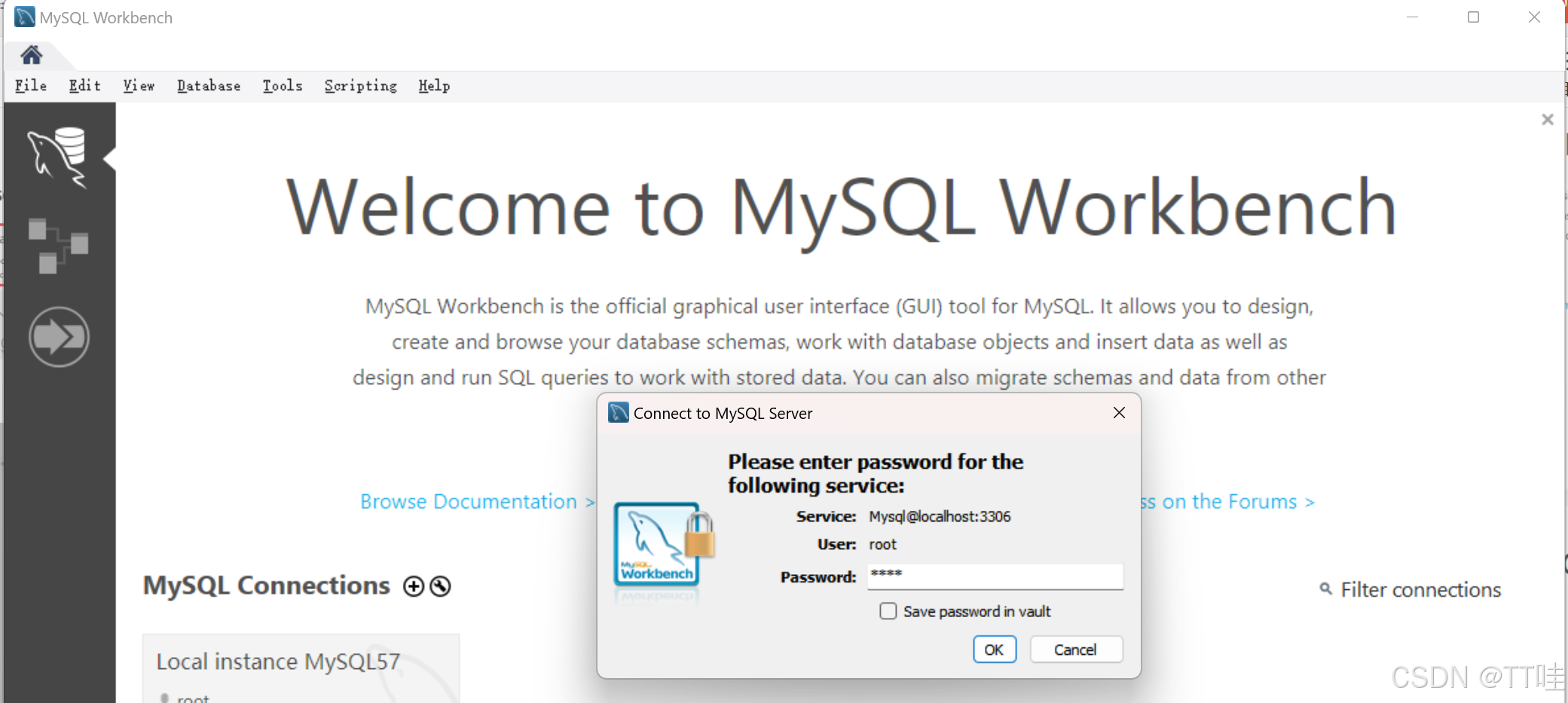Open the Help menu

click(435, 86)
